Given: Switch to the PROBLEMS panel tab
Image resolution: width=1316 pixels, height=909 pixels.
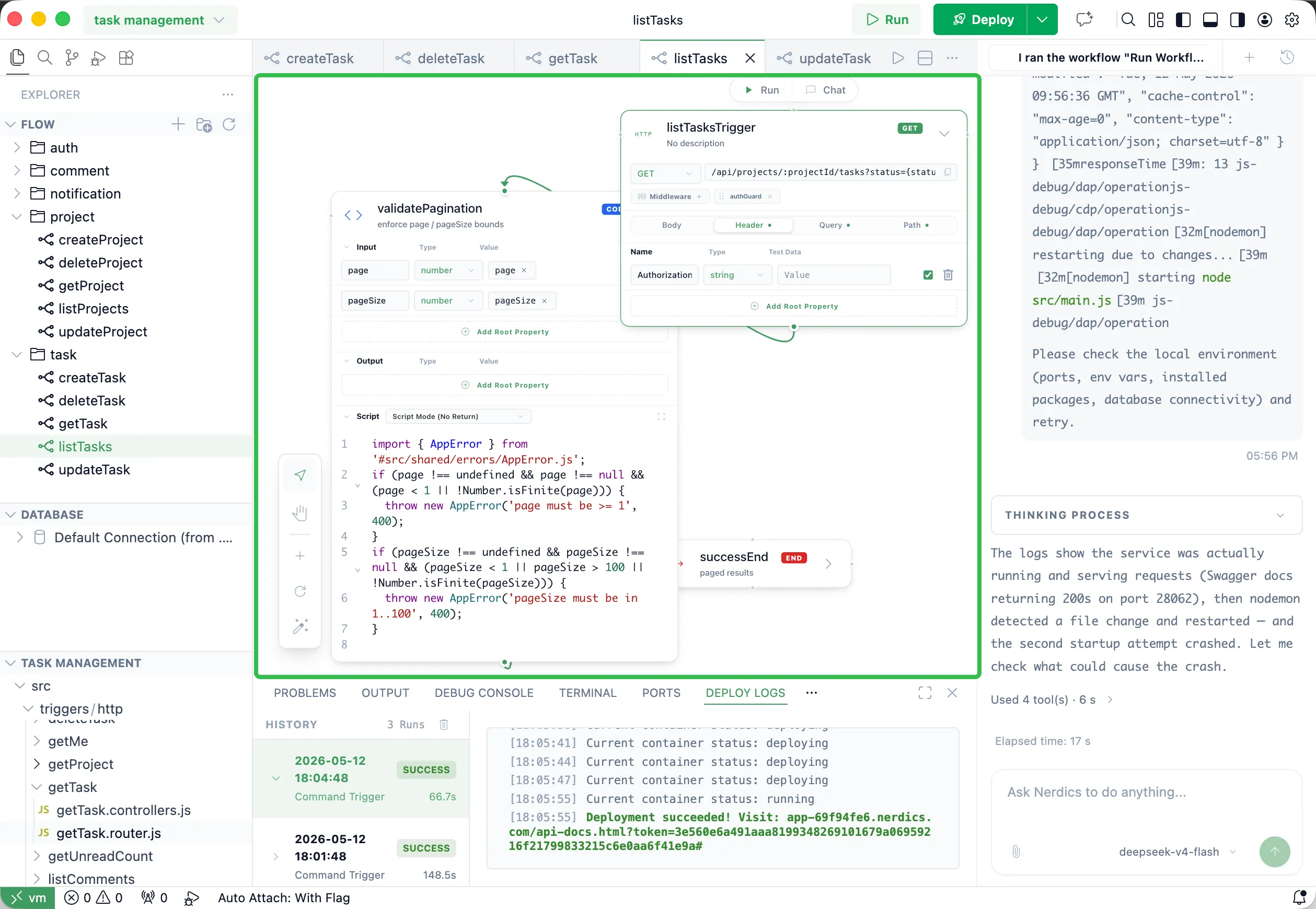Looking at the screenshot, I should coord(305,693).
